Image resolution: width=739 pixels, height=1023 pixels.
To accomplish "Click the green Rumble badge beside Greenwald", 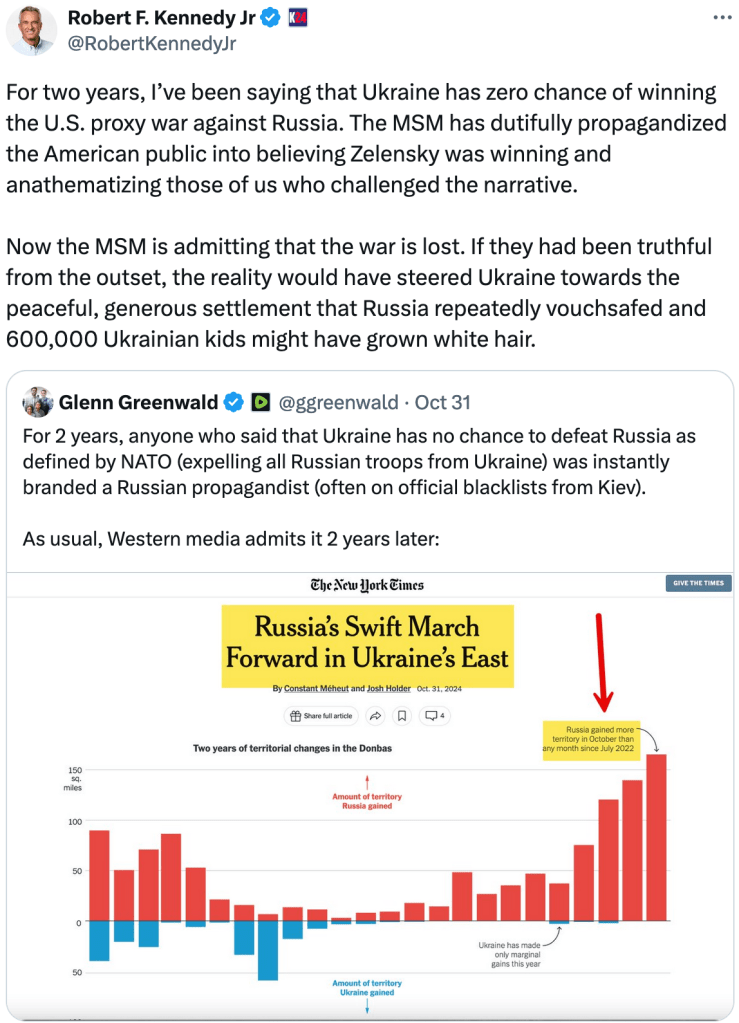I will 261,403.
